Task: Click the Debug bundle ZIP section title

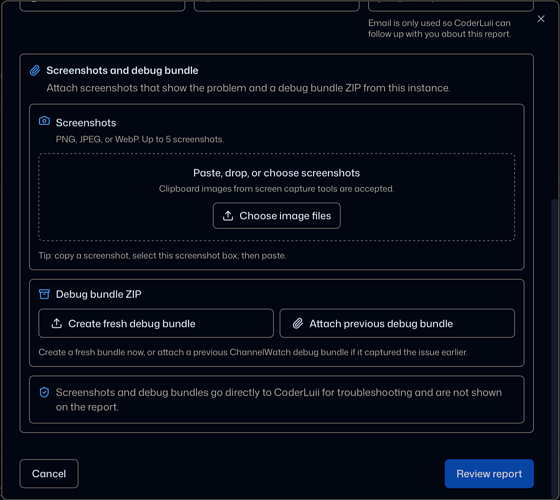Action: coord(99,294)
